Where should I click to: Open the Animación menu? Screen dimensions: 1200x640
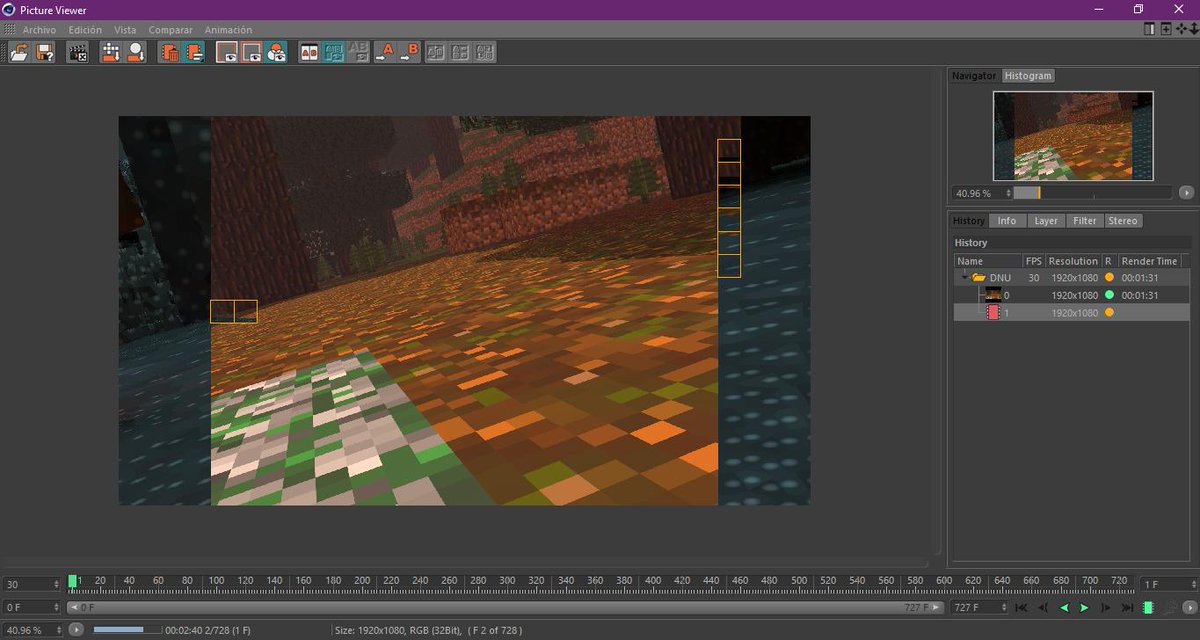click(x=228, y=30)
